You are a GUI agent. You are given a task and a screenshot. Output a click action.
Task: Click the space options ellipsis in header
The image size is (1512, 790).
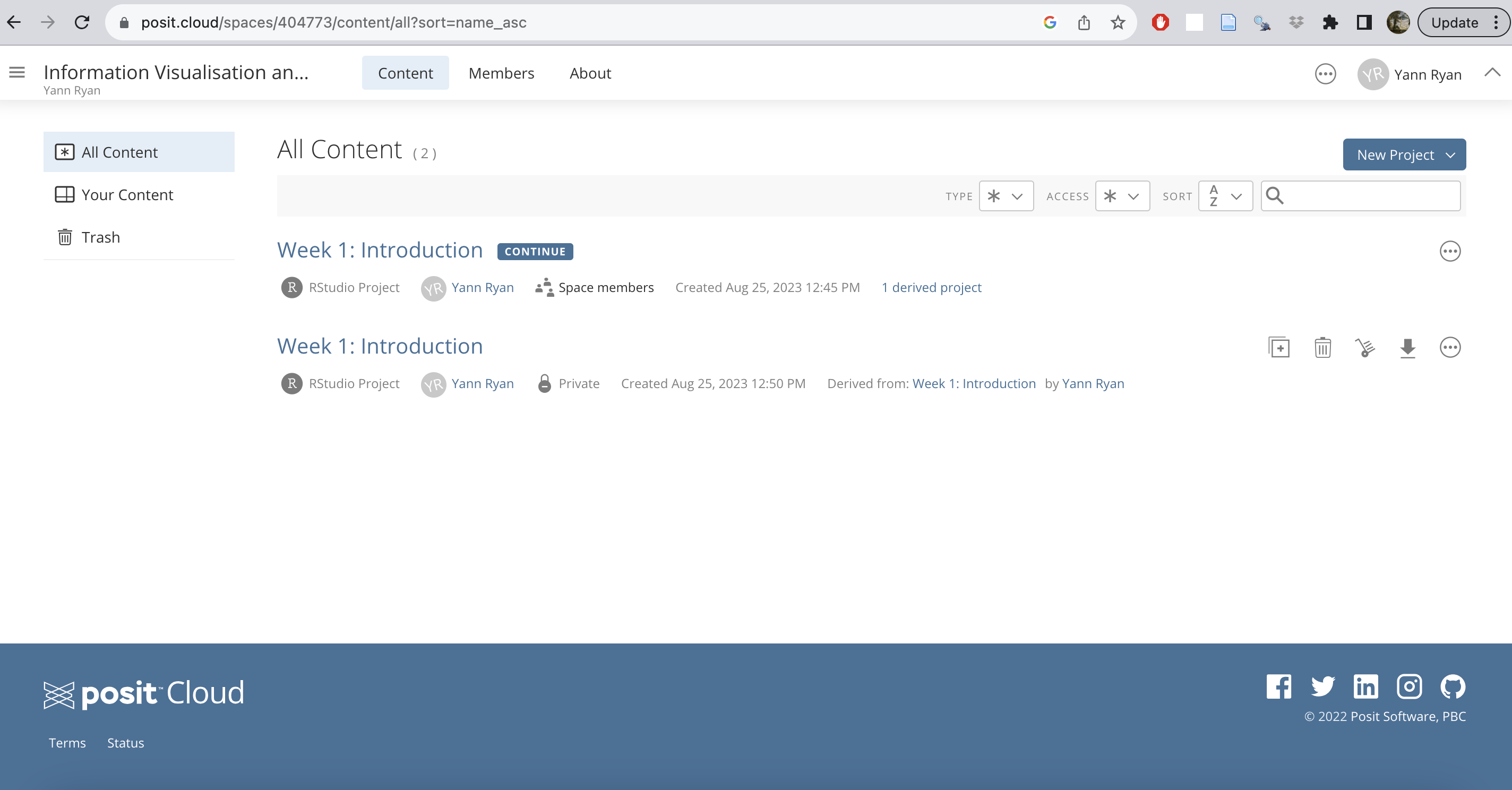tap(1325, 74)
